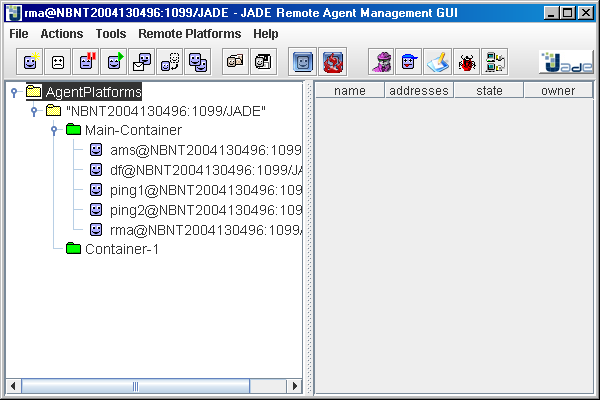Start the Dummy Agent blue-cap icon

tap(408, 62)
